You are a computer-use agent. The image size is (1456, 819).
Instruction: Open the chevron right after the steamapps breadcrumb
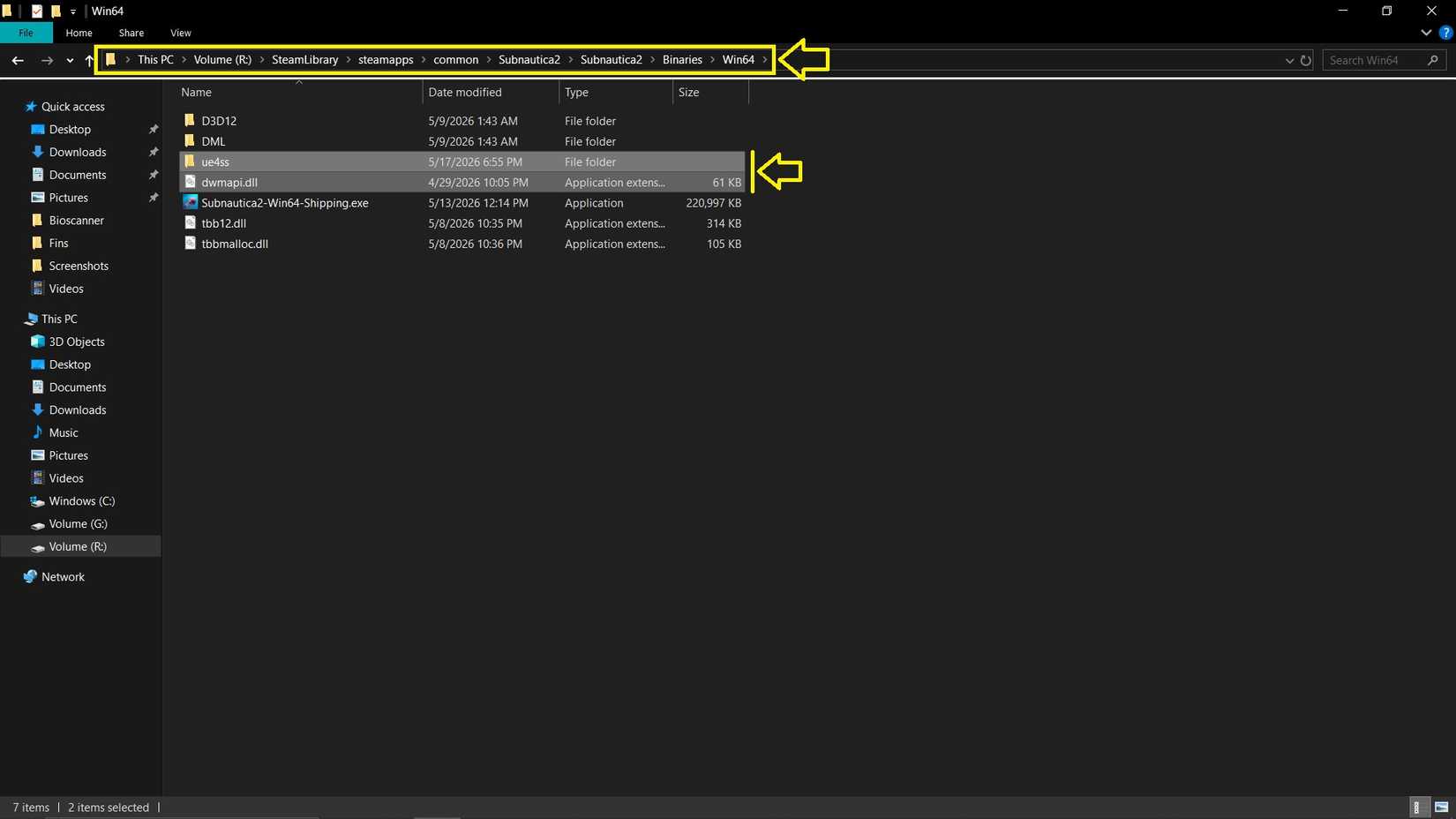424,60
